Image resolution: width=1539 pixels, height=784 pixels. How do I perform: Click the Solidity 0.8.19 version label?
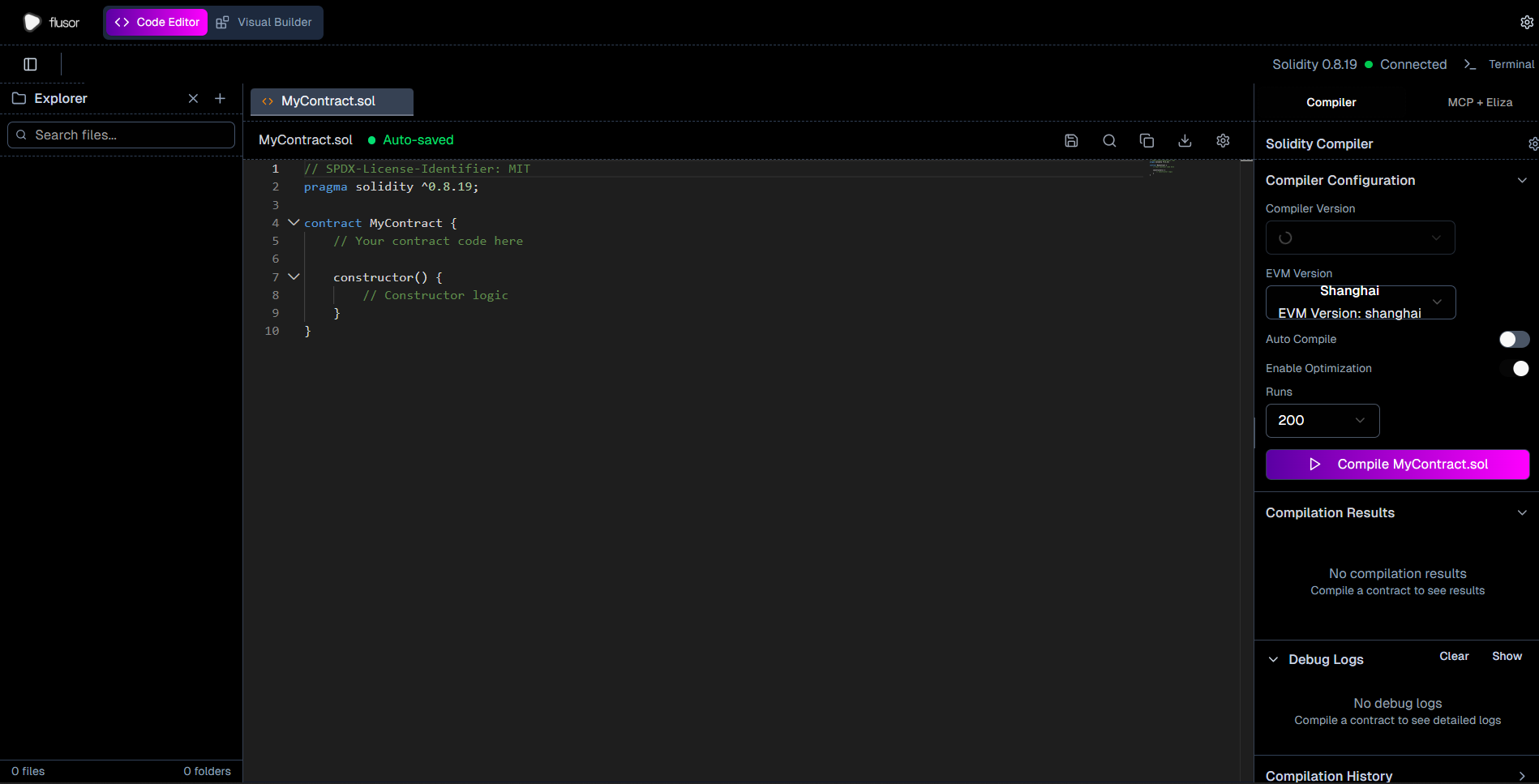tap(1314, 64)
